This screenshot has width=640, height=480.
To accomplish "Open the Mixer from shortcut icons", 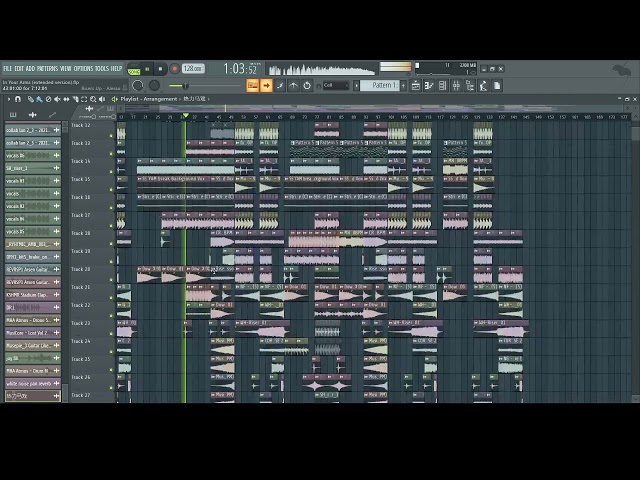I will 456,86.
